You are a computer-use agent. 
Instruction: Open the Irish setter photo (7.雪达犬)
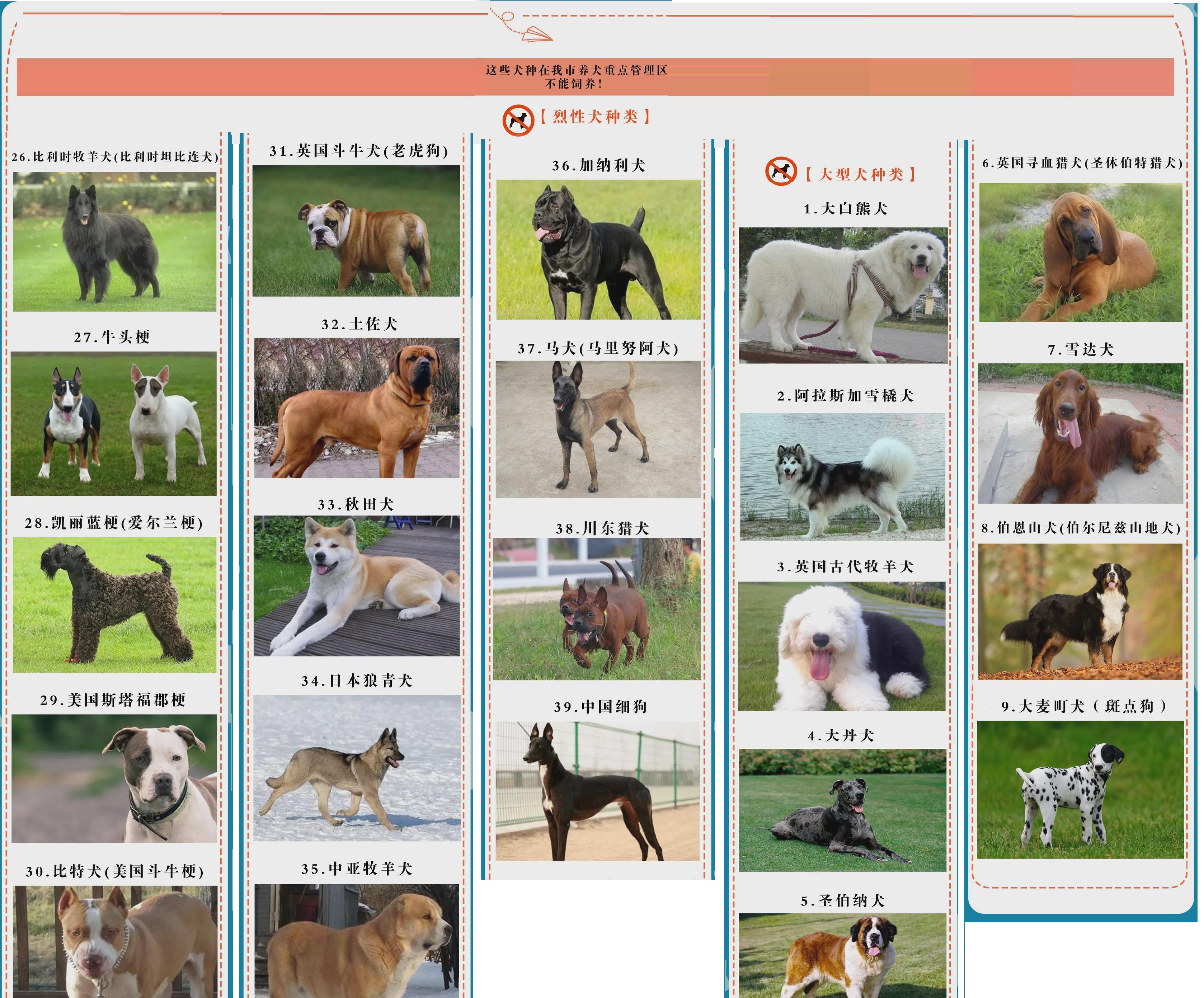pos(1080,434)
